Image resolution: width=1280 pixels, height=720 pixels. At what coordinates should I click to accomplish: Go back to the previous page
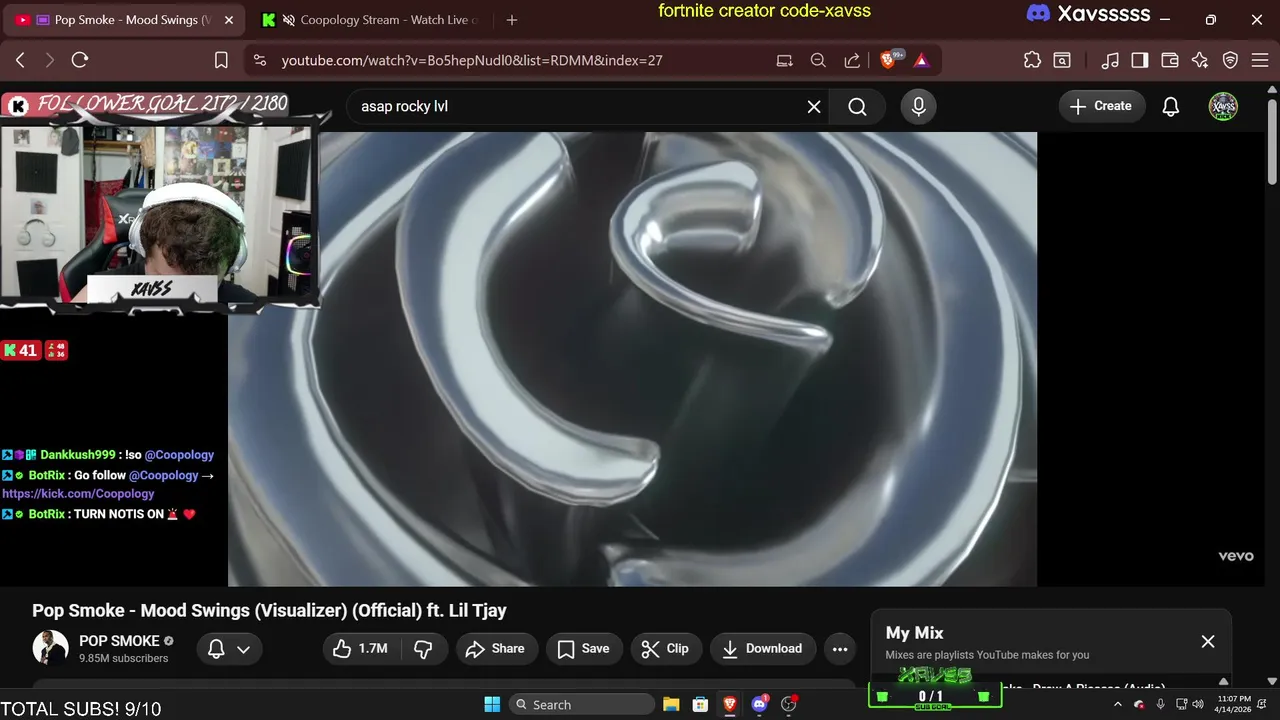click(x=20, y=60)
